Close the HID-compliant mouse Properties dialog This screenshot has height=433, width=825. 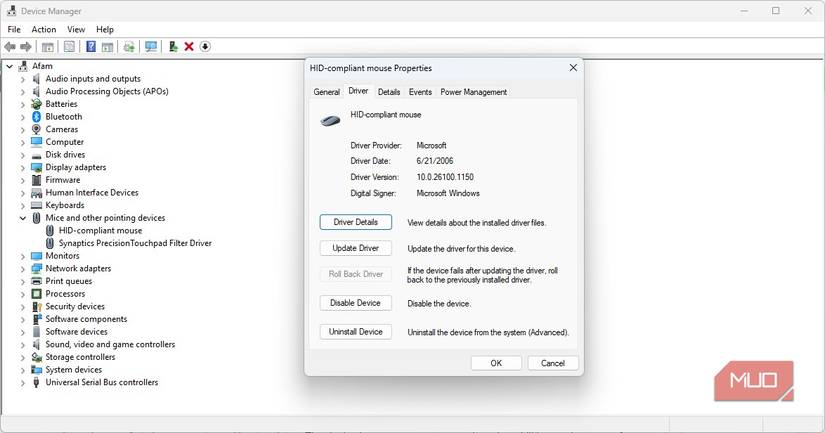[x=573, y=68]
